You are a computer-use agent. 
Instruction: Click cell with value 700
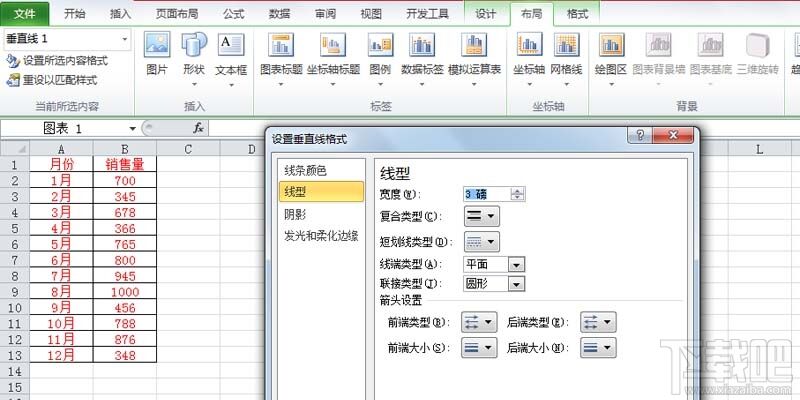point(124,181)
